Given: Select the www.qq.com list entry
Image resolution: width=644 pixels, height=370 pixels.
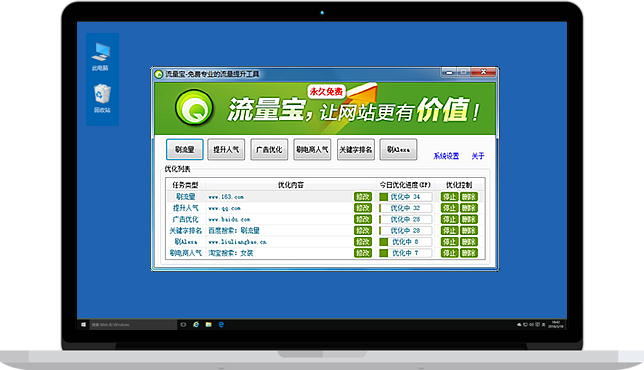Looking at the screenshot, I should pyautogui.click(x=224, y=208).
